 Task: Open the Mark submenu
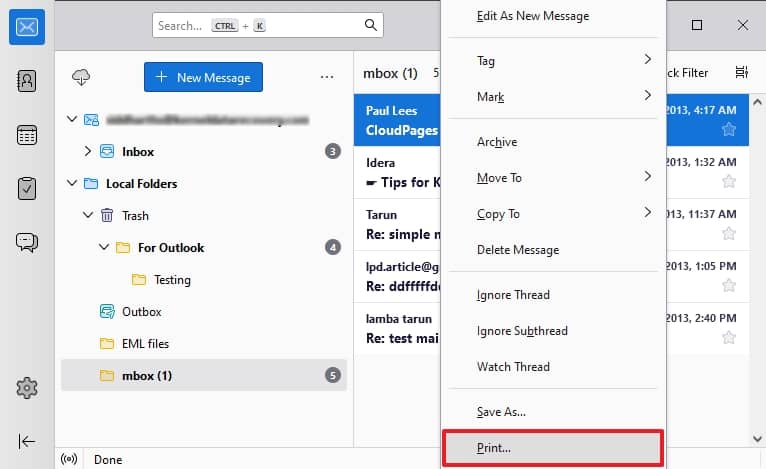(553, 96)
